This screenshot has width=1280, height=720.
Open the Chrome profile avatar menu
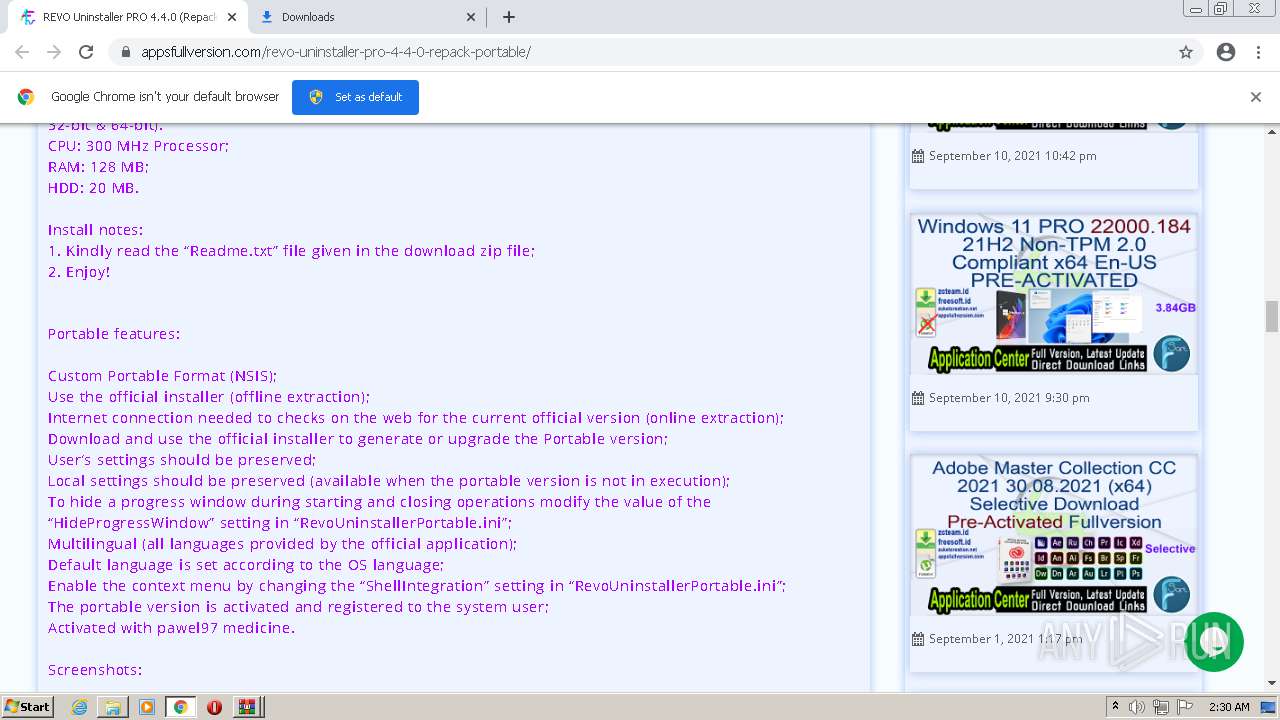pyautogui.click(x=1226, y=52)
